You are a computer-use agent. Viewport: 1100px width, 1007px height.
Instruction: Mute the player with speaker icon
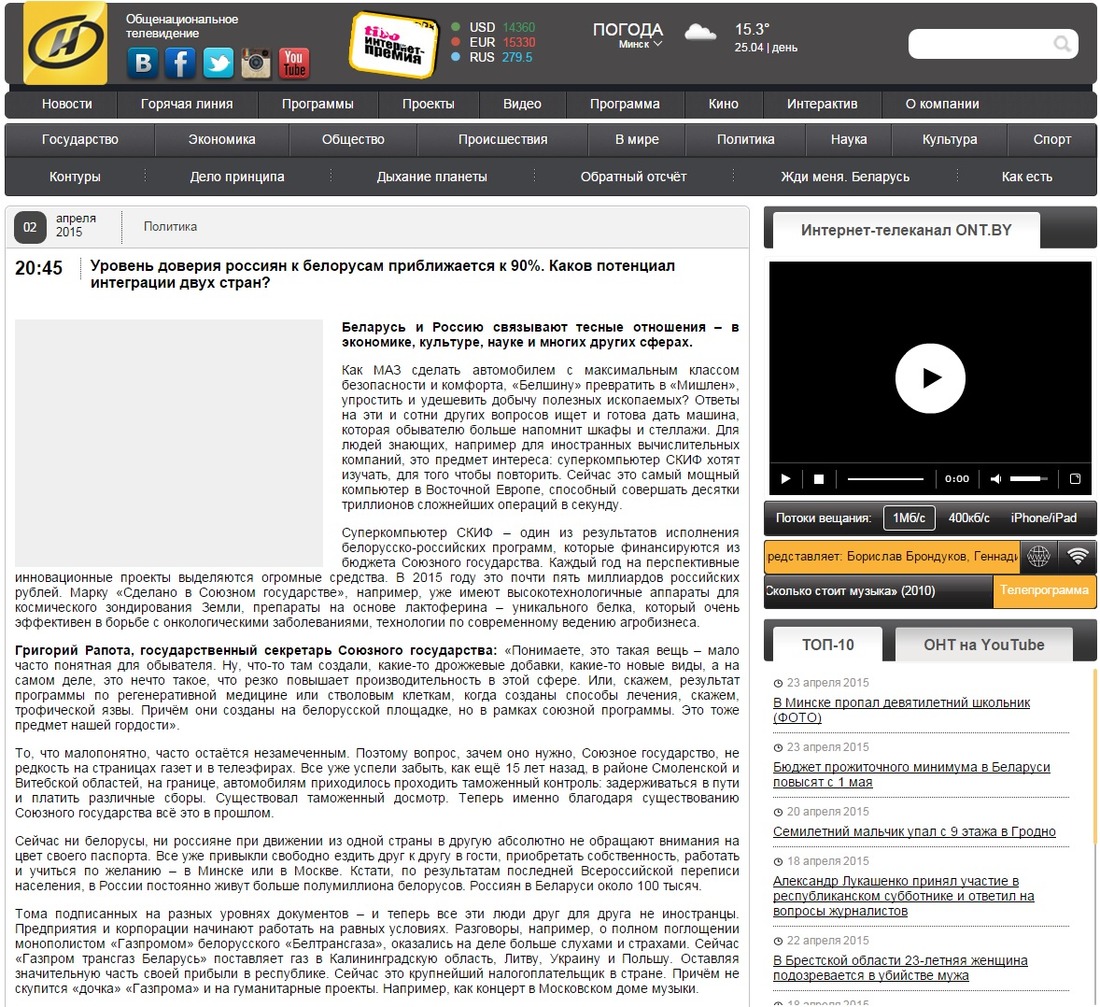tap(995, 479)
